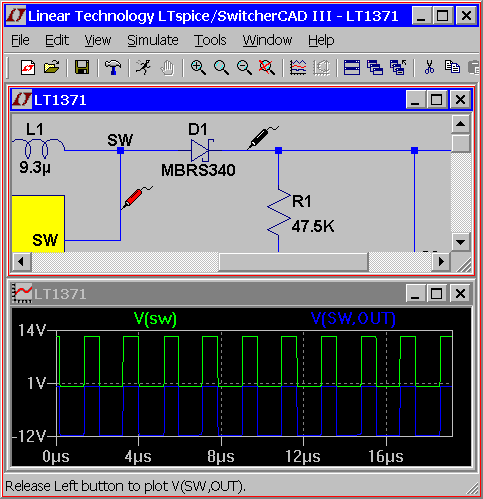
Task: Select the L1 inductor symbol
Action: 39,149
